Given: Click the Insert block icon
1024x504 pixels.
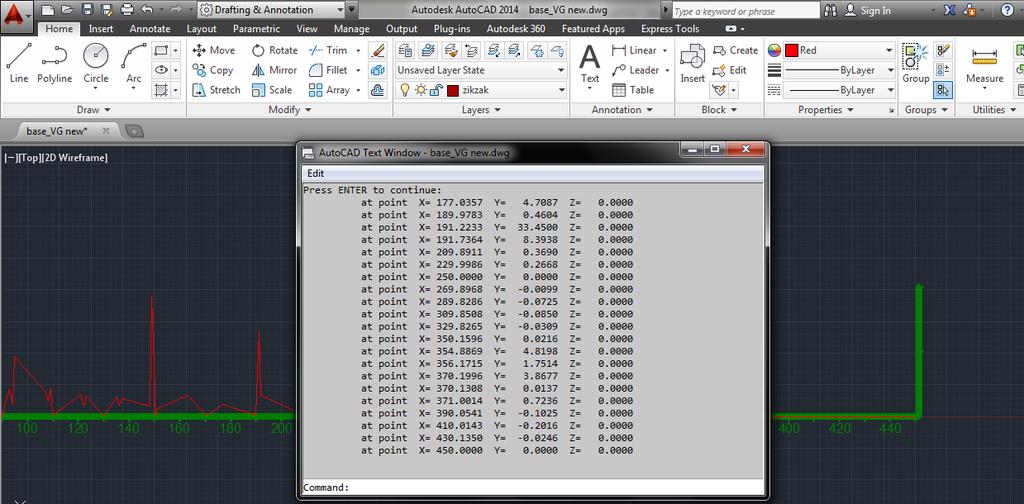Looking at the screenshot, I should point(692,64).
